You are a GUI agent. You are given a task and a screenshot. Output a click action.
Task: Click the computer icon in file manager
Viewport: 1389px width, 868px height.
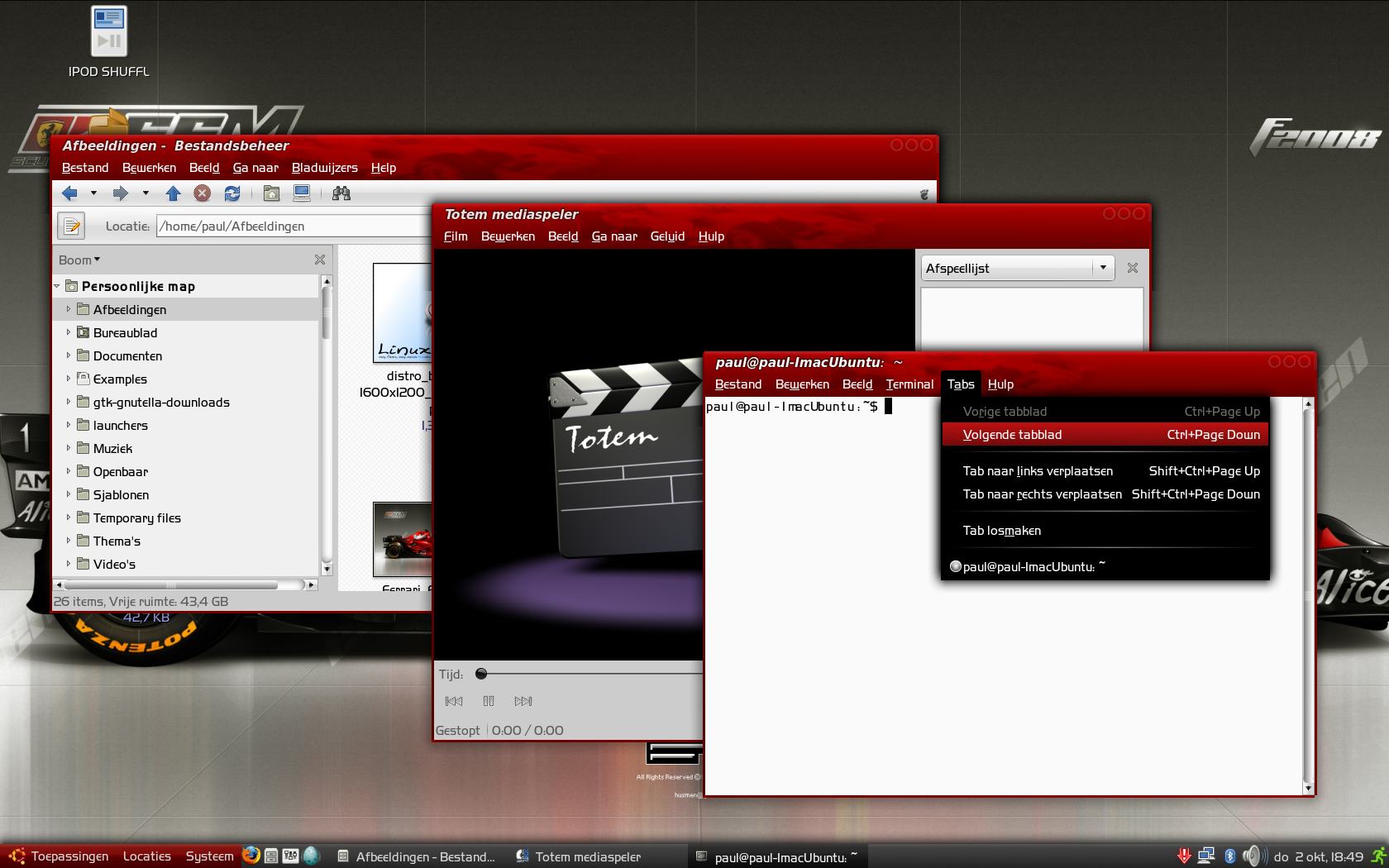pos(302,193)
